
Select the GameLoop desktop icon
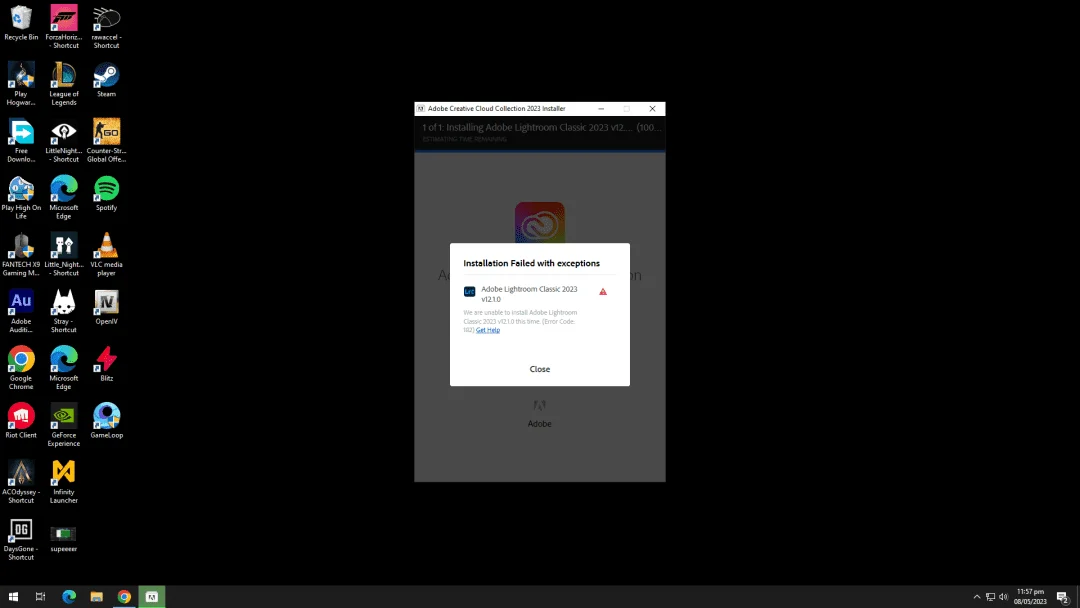[106, 421]
